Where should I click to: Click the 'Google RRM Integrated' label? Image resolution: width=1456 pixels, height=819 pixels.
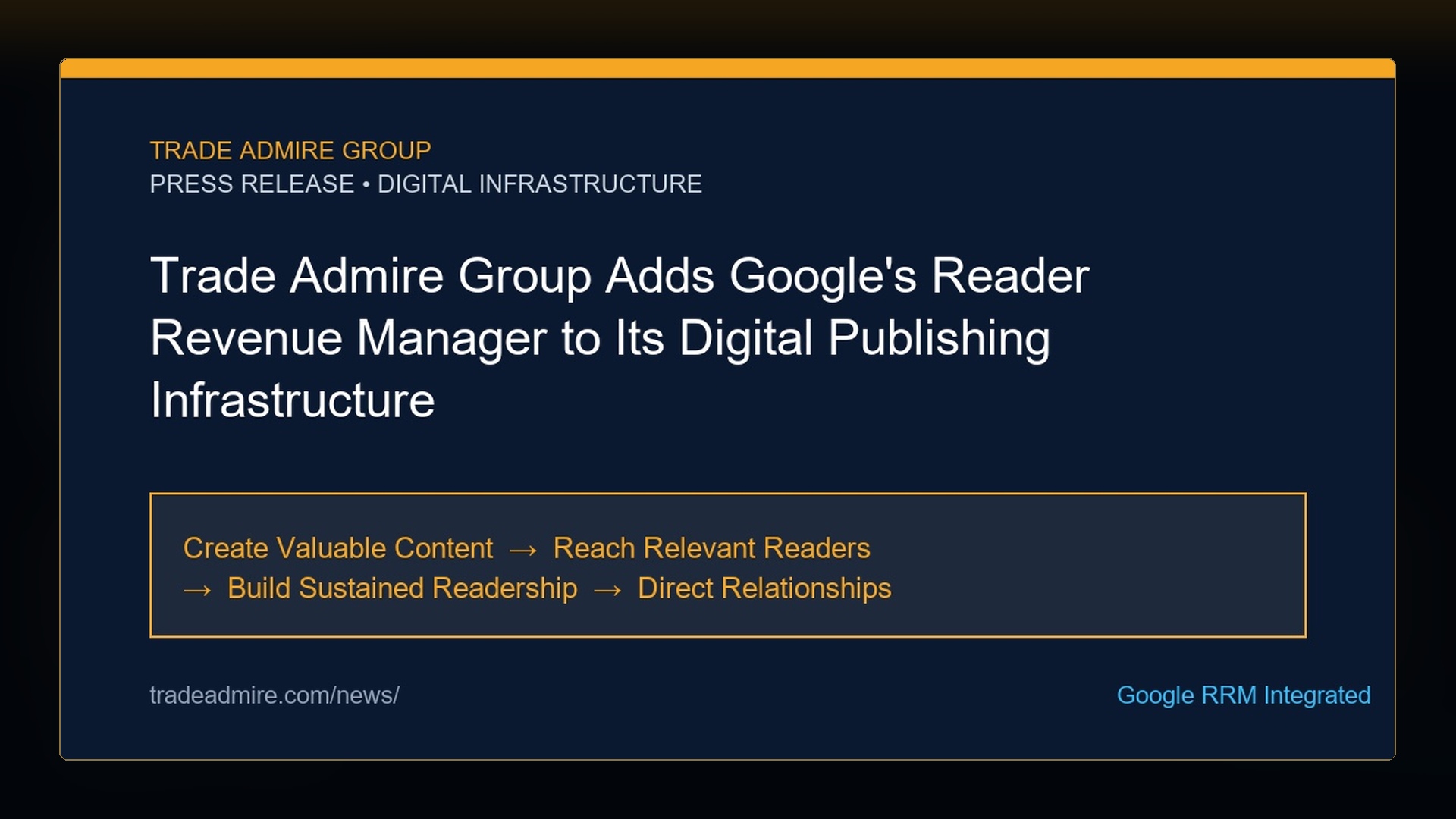1244,695
